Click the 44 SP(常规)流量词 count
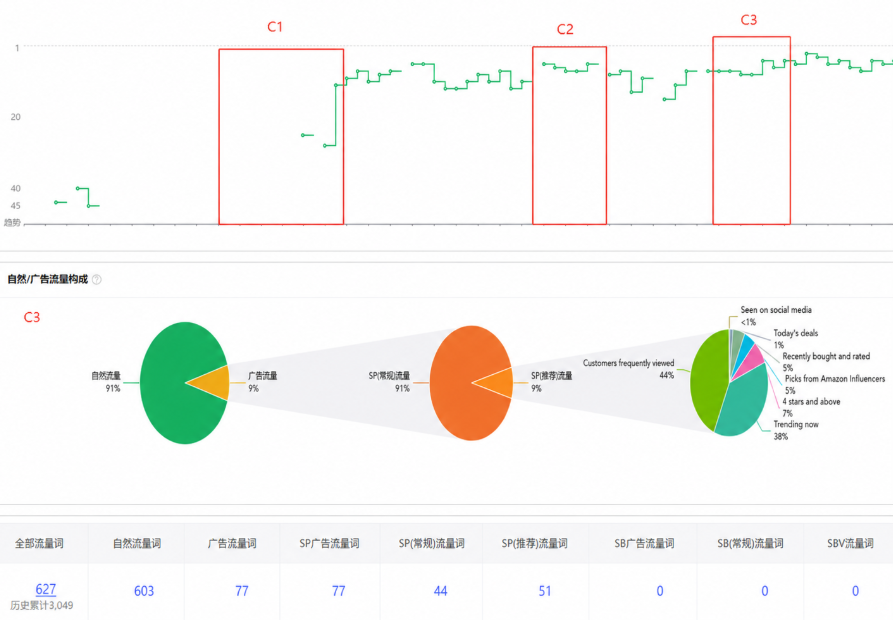The width and height of the screenshot is (893, 620). pyautogui.click(x=440, y=591)
